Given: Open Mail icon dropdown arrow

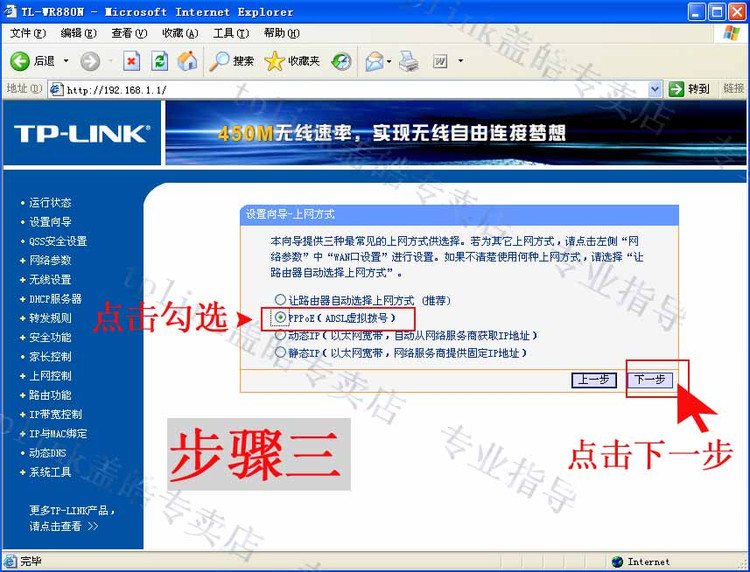Looking at the screenshot, I should 389,61.
